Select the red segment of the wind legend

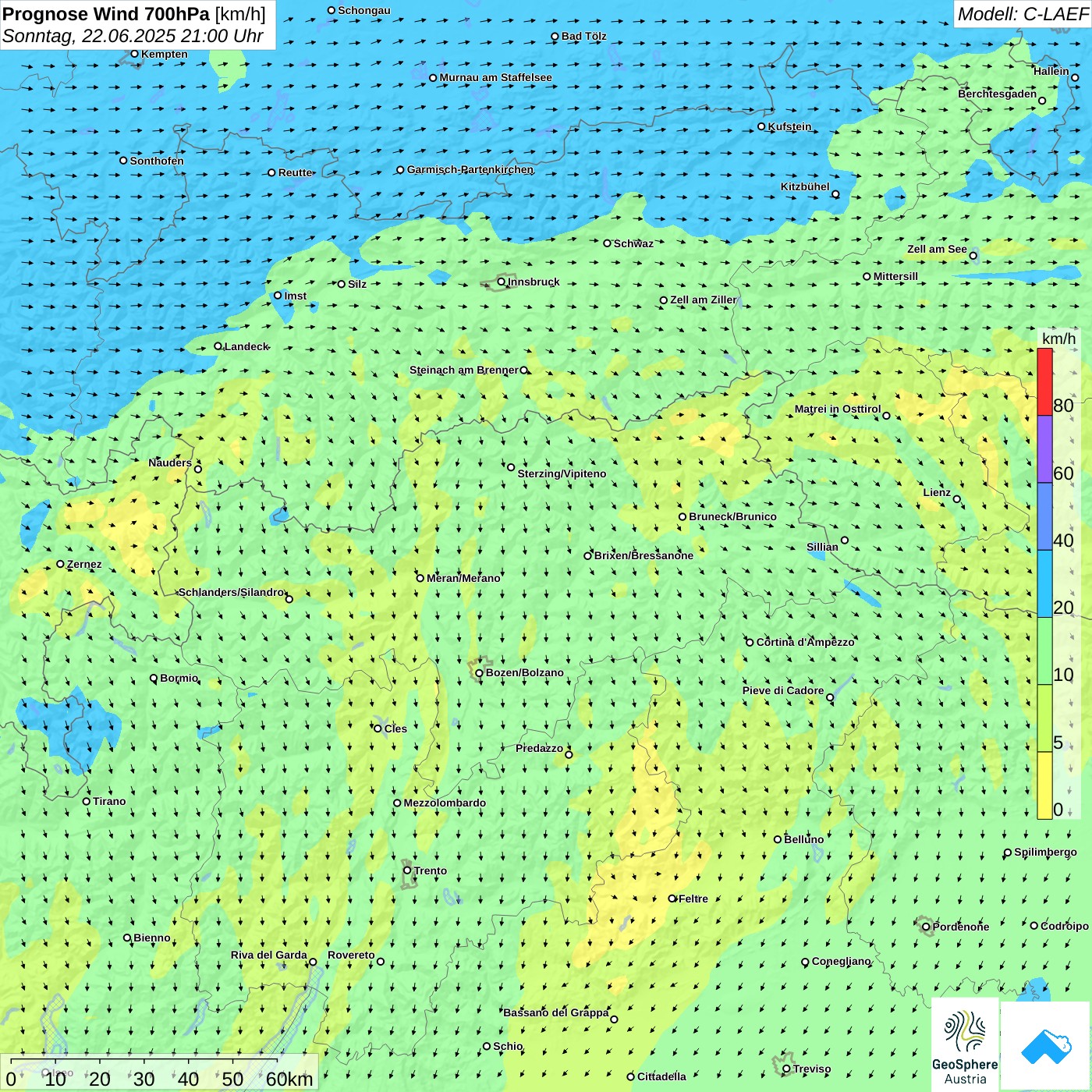(x=1044, y=381)
